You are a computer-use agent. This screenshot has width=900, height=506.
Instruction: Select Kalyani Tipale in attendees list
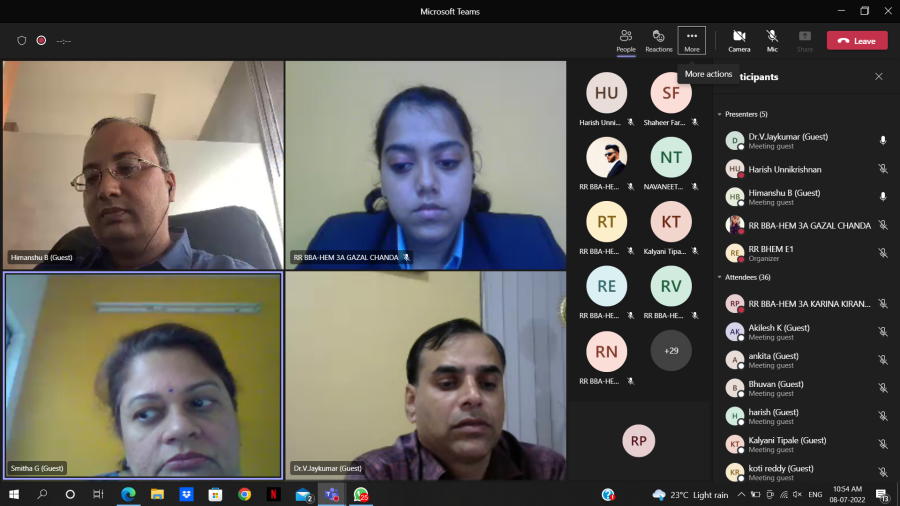point(787,440)
